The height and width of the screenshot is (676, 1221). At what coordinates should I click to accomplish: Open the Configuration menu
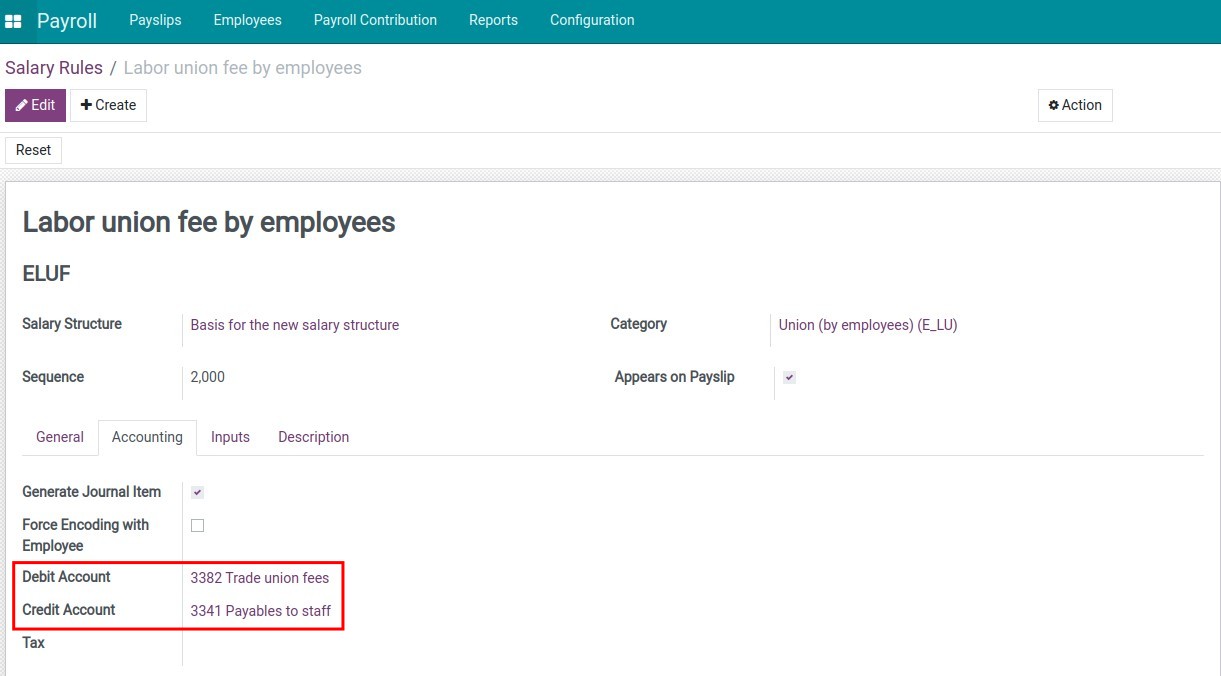coord(591,20)
